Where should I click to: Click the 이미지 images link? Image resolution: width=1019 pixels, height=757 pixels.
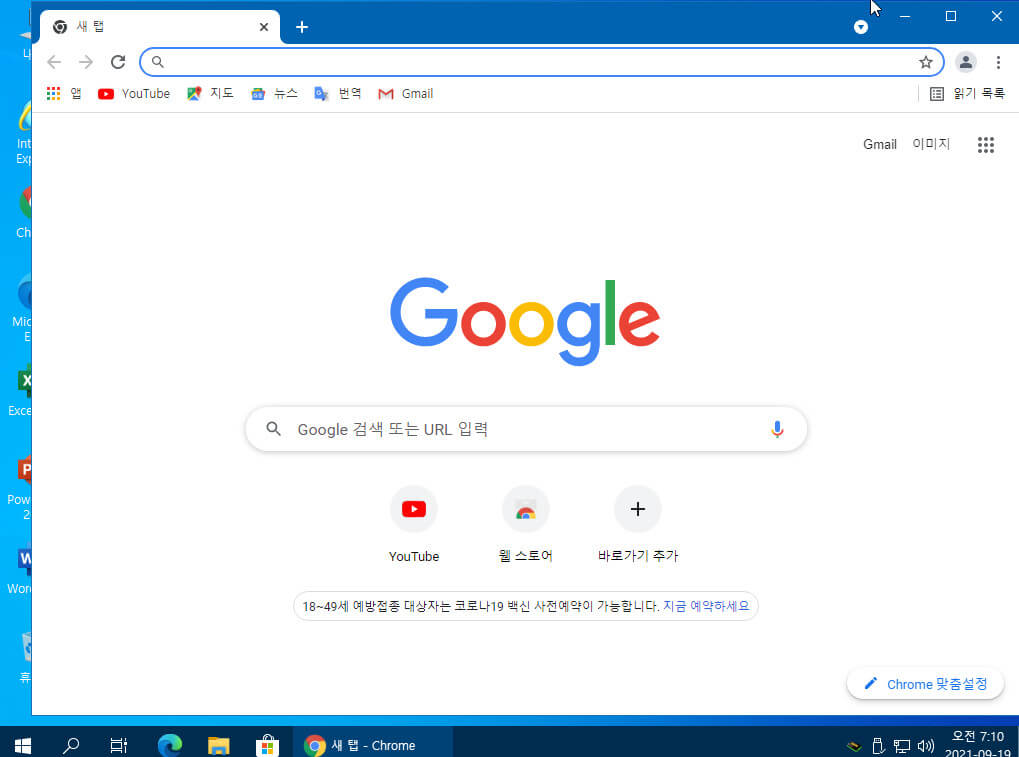[x=931, y=144]
